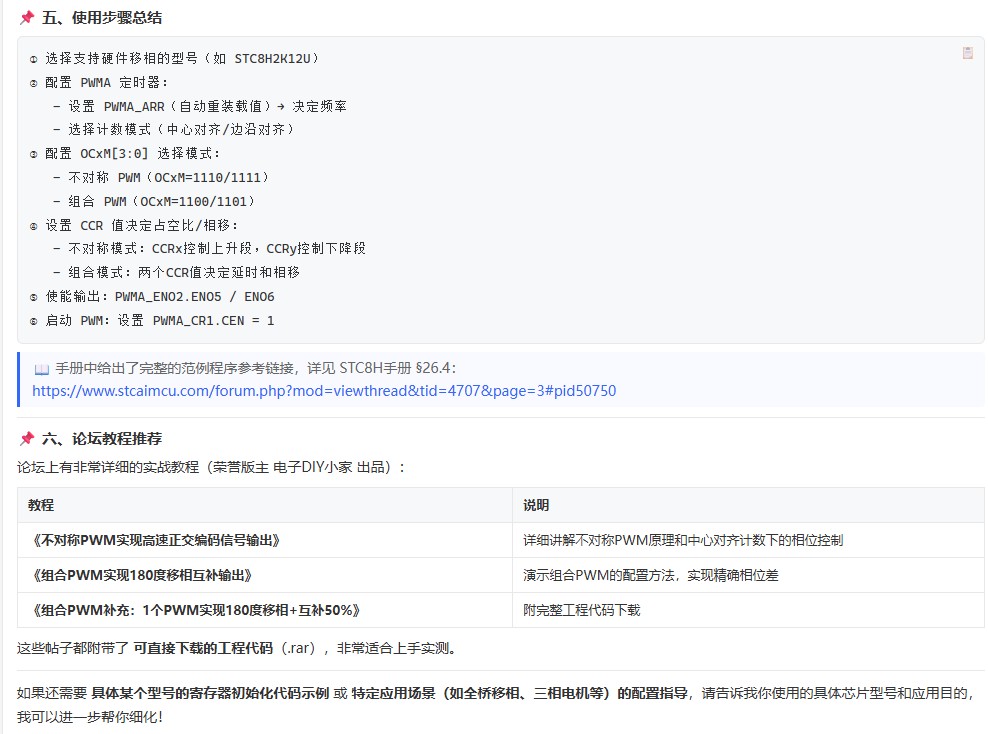The width and height of the screenshot is (988, 734).
Task: Click bold text 具体某个型号的寄存器初始化代码示例
Action: click(x=210, y=693)
